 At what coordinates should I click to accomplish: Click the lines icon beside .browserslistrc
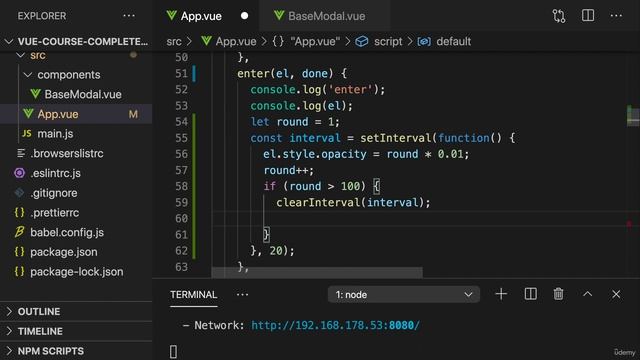20,153
